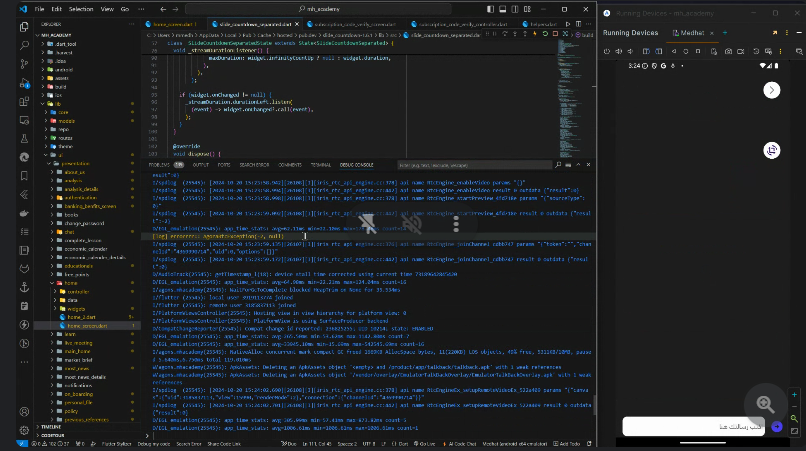Click the muted microphone icon in overlay
The height and width of the screenshot is (451, 806).
pos(411,224)
